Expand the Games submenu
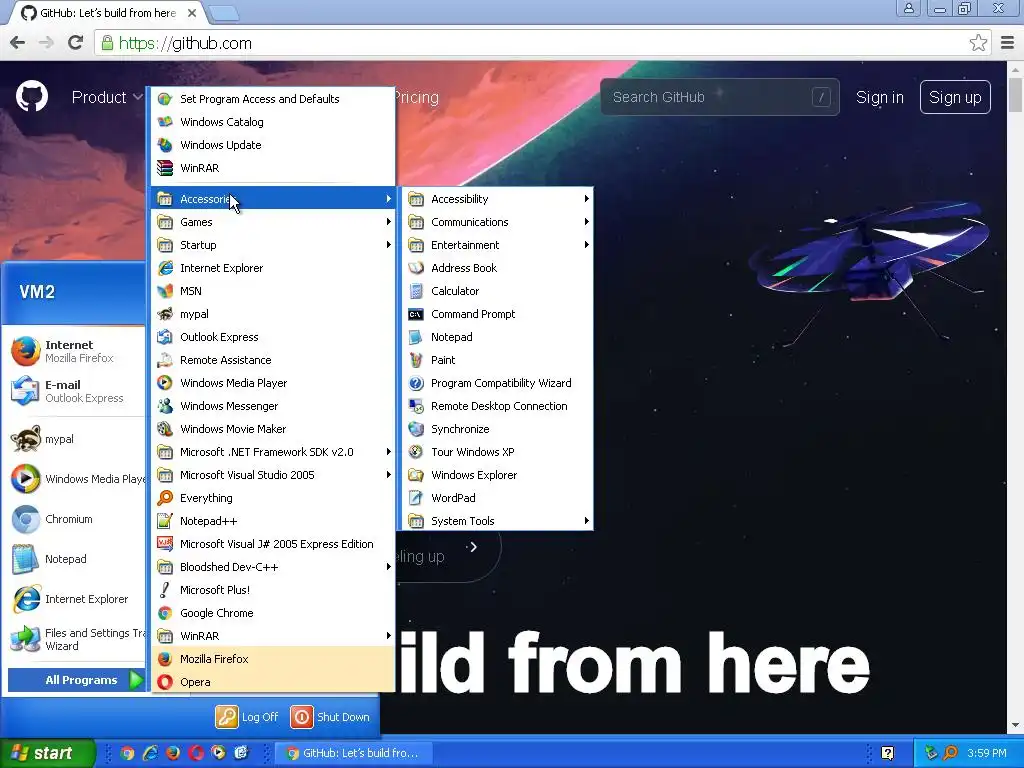Viewport: 1024px width, 768px height. pos(273,222)
